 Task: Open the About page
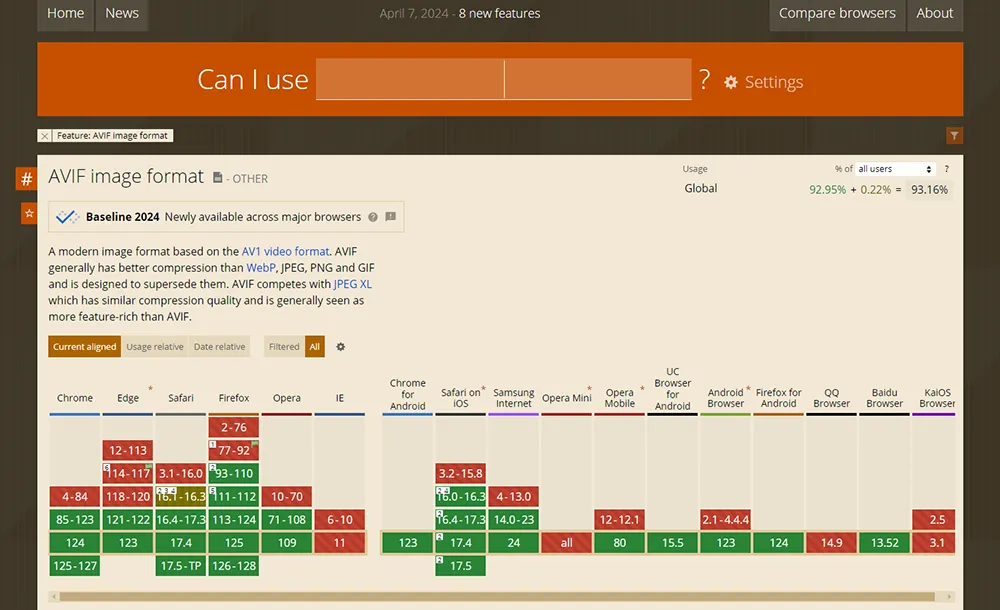click(934, 13)
